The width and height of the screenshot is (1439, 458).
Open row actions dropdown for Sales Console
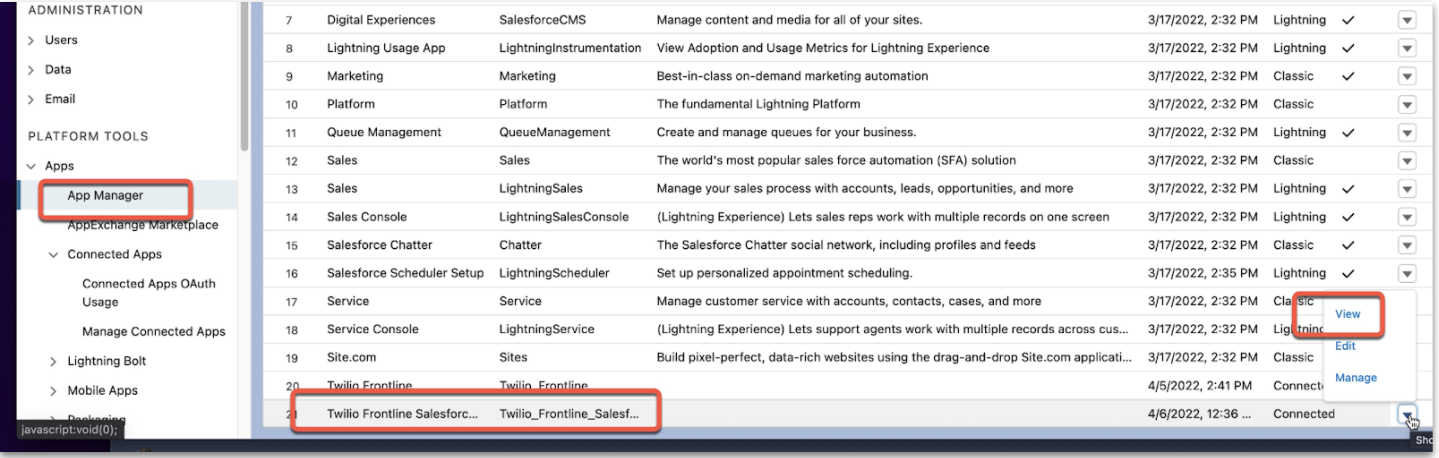(1407, 217)
